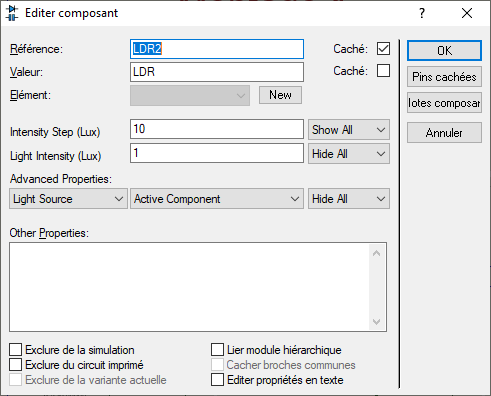The image size is (491, 396).
Task: Confirm the dialog with OK
Action: tap(444, 51)
